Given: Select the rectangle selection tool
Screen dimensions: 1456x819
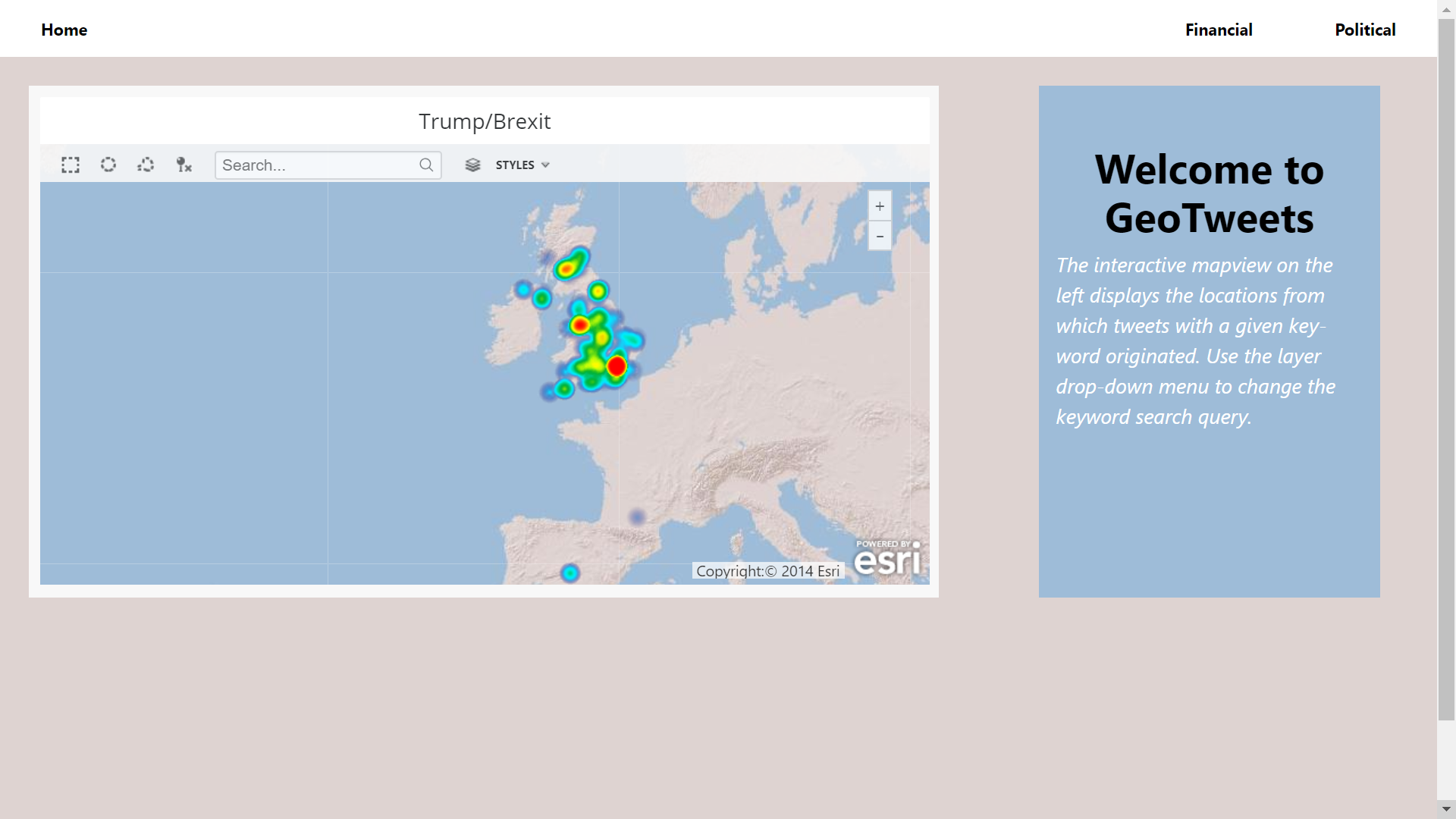Looking at the screenshot, I should [71, 165].
